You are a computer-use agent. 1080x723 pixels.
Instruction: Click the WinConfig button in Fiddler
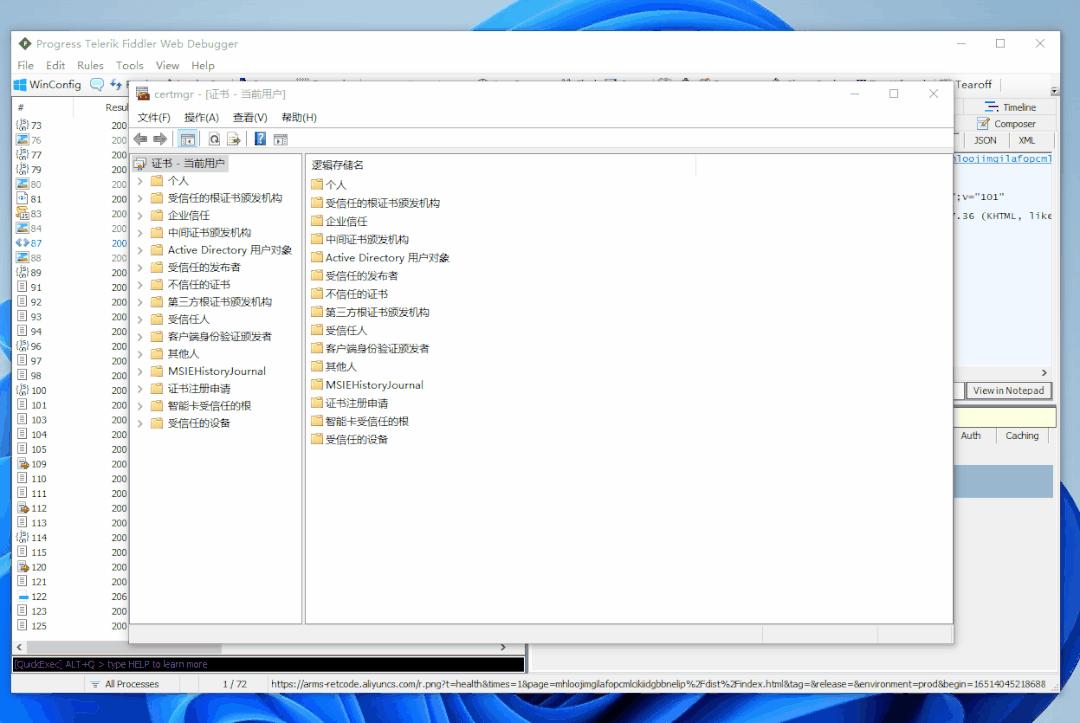46,84
